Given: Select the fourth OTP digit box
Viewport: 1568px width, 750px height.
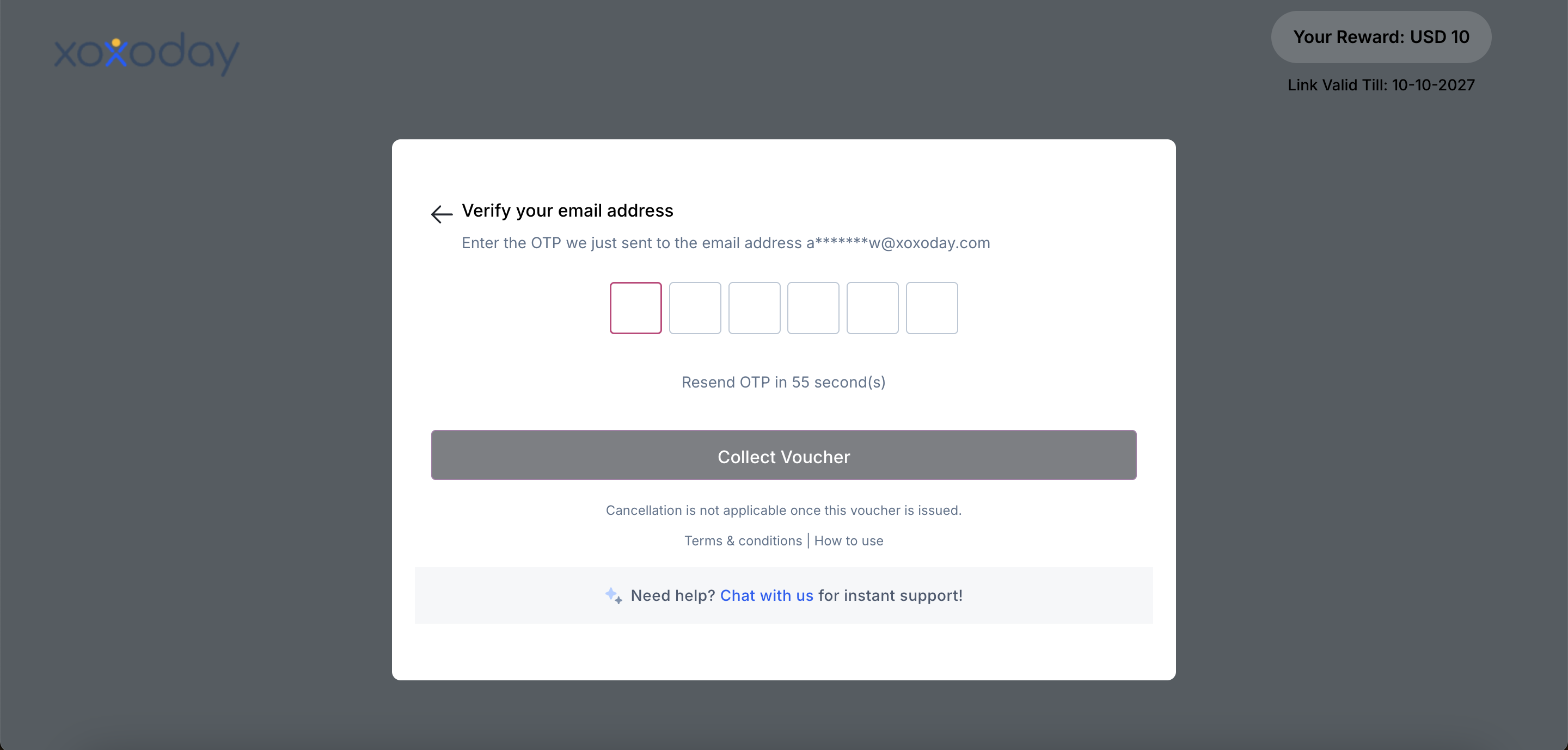Looking at the screenshot, I should [813, 308].
